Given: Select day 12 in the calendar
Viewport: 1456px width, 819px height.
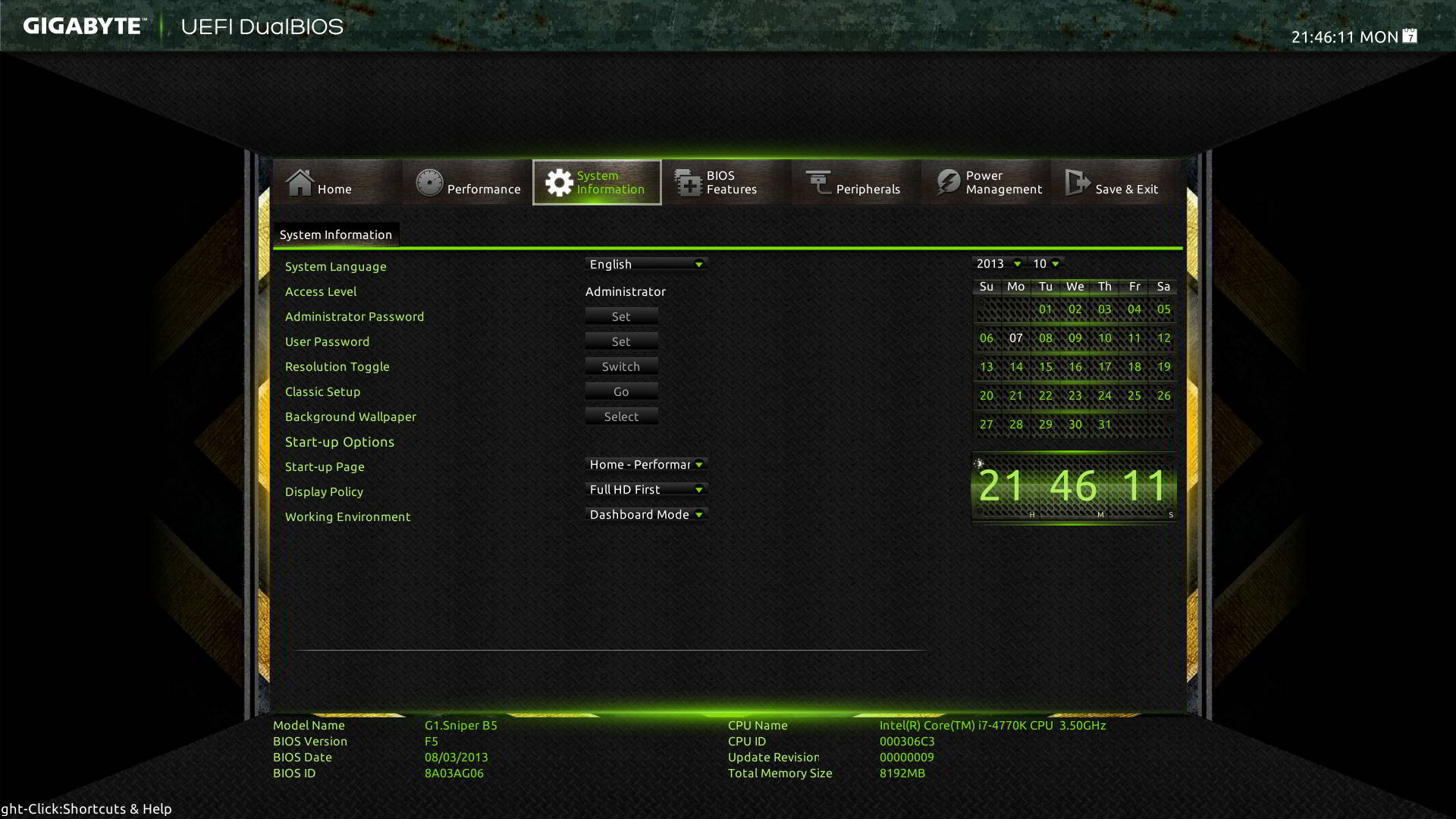Looking at the screenshot, I should [1164, 337].
